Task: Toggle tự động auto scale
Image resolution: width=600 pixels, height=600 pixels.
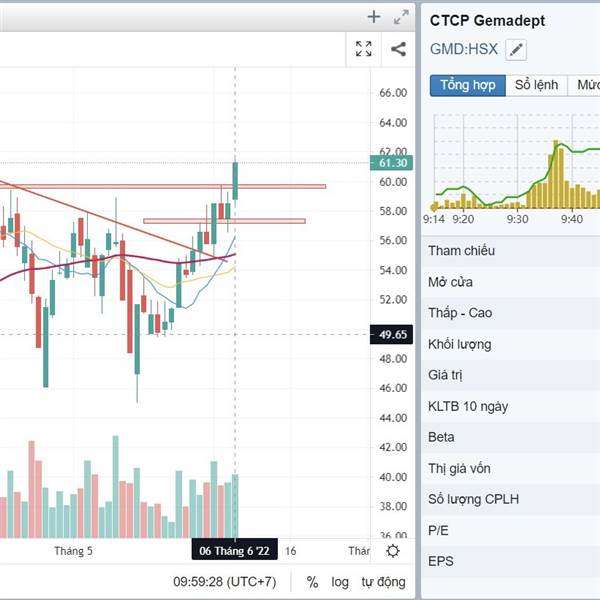Action: (384, 582)
